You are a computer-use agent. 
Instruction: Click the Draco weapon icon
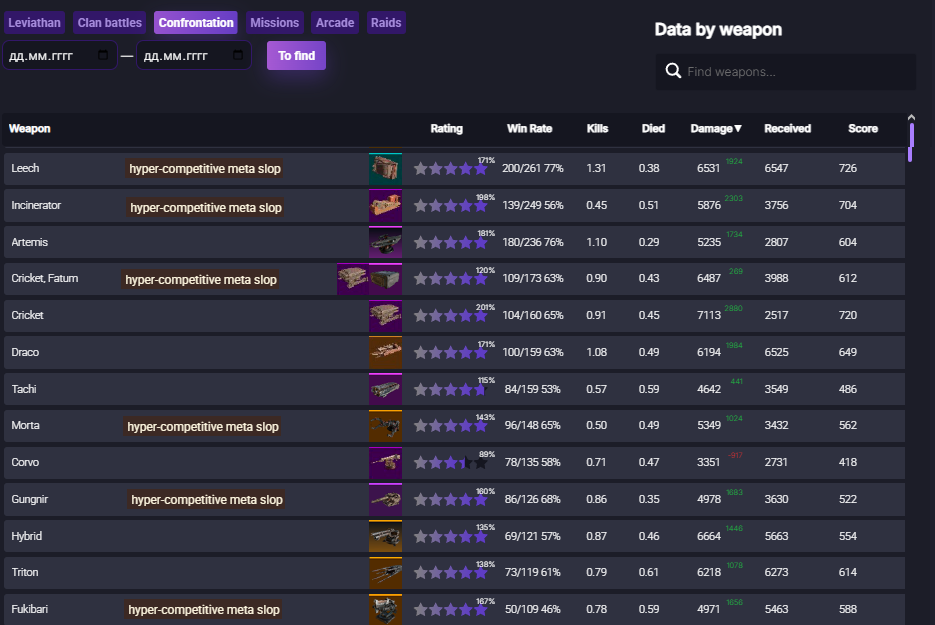(385, 352)
